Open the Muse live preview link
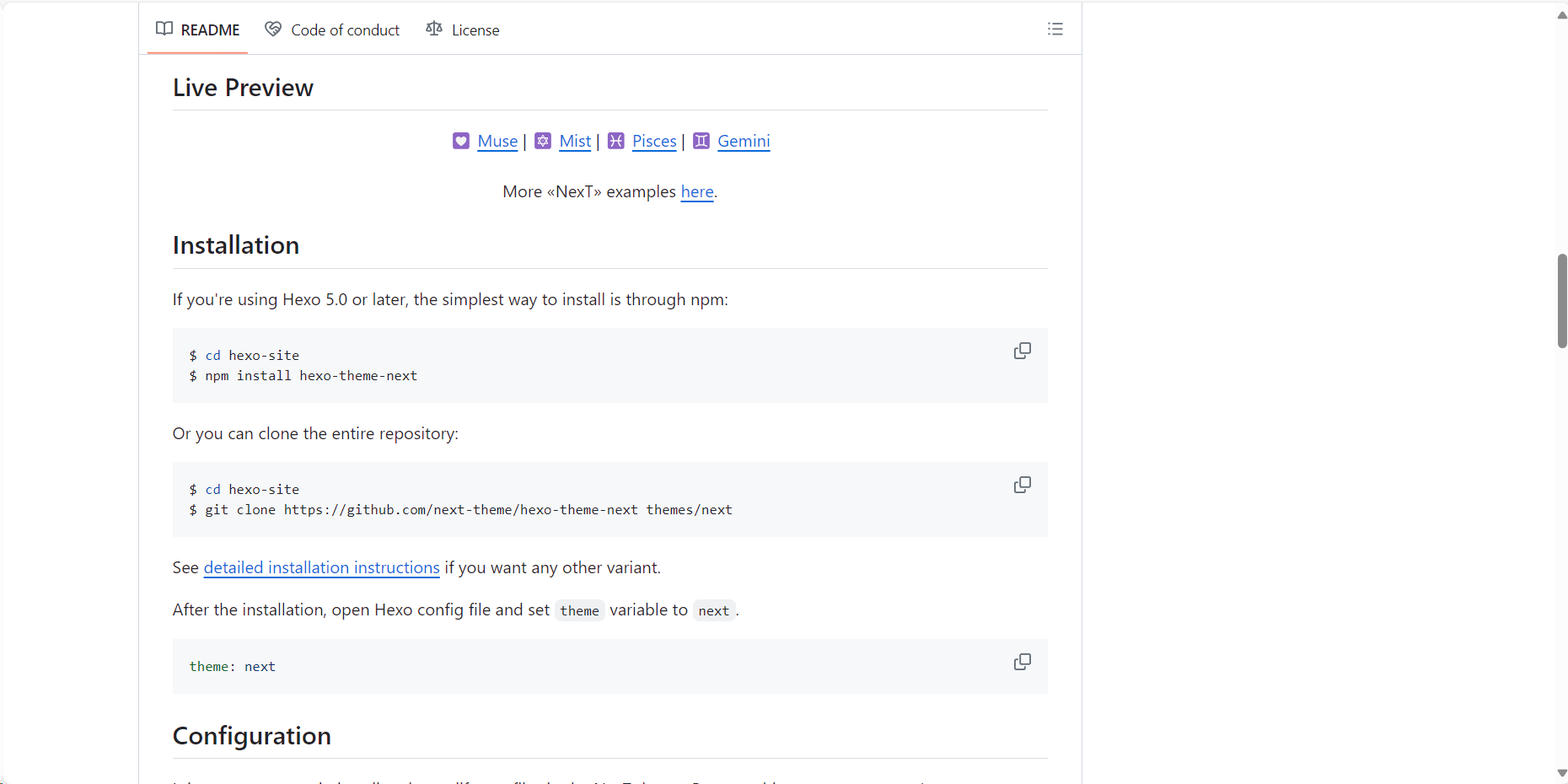 point(497,141)
